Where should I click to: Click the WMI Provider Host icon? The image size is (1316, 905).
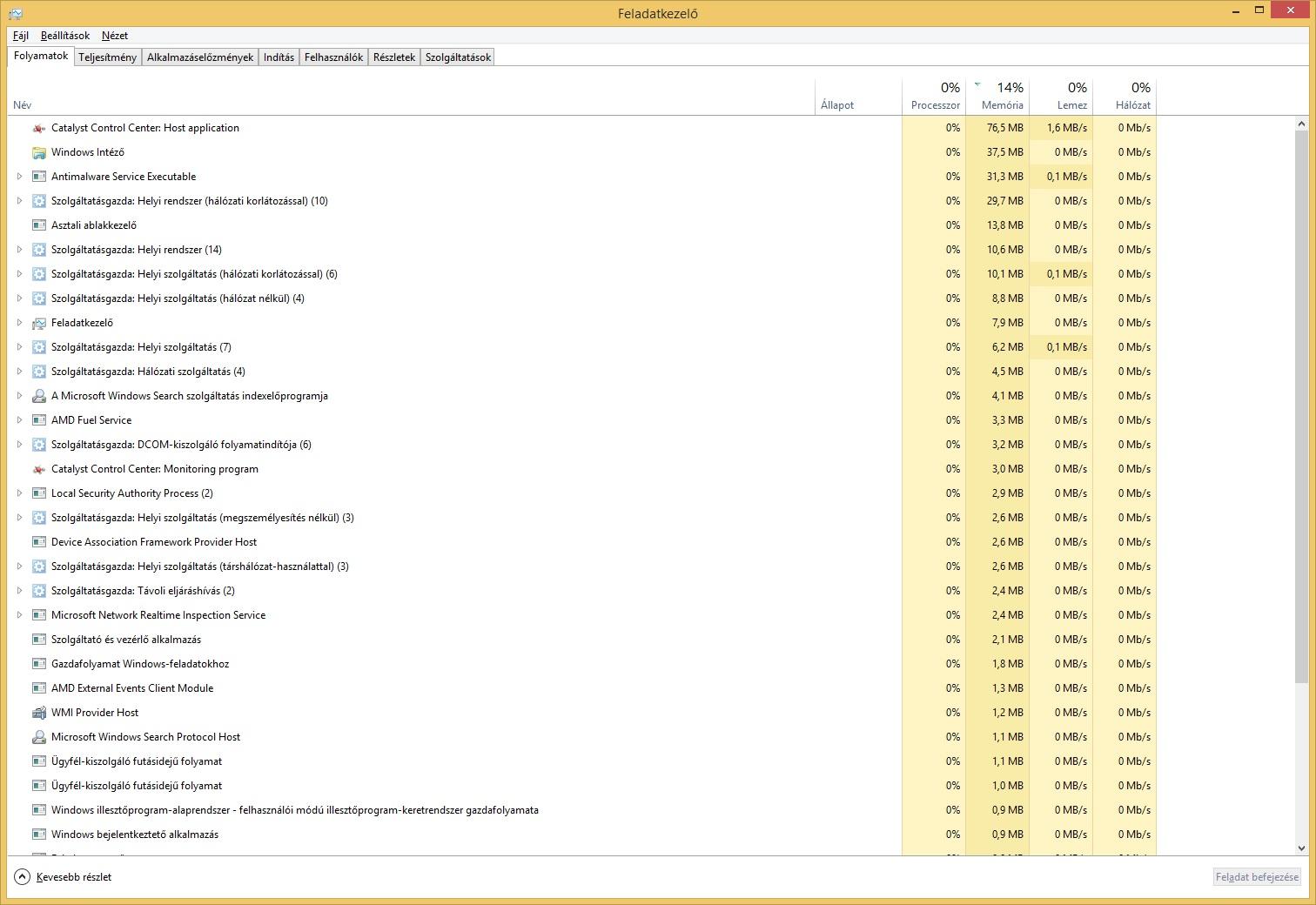tap(38, 713)
